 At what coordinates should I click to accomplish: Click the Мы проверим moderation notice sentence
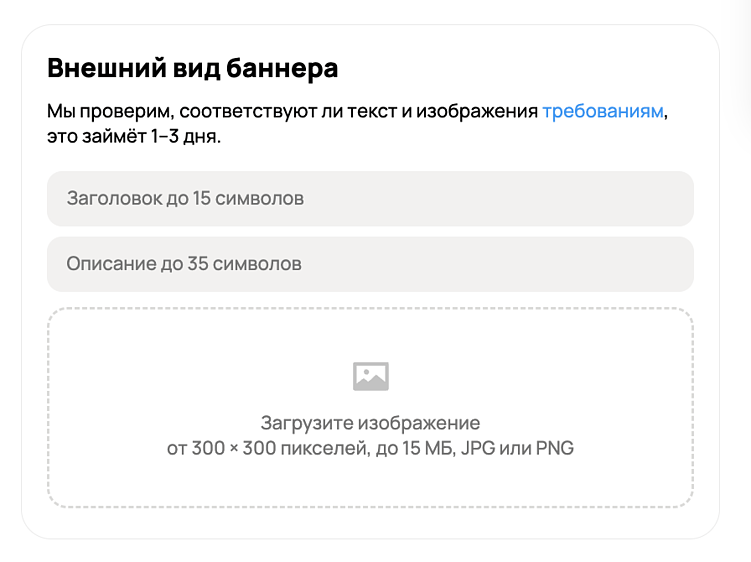[x=357, y=124]
